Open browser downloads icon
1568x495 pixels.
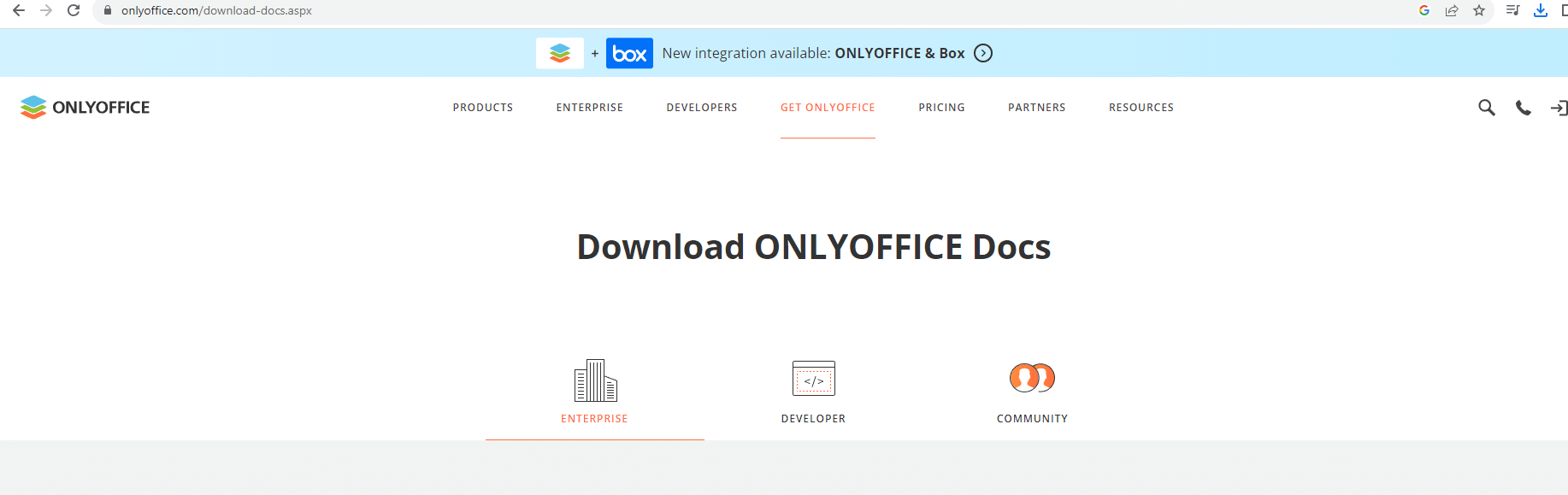pyautogui.click(x=1541, y=10)
